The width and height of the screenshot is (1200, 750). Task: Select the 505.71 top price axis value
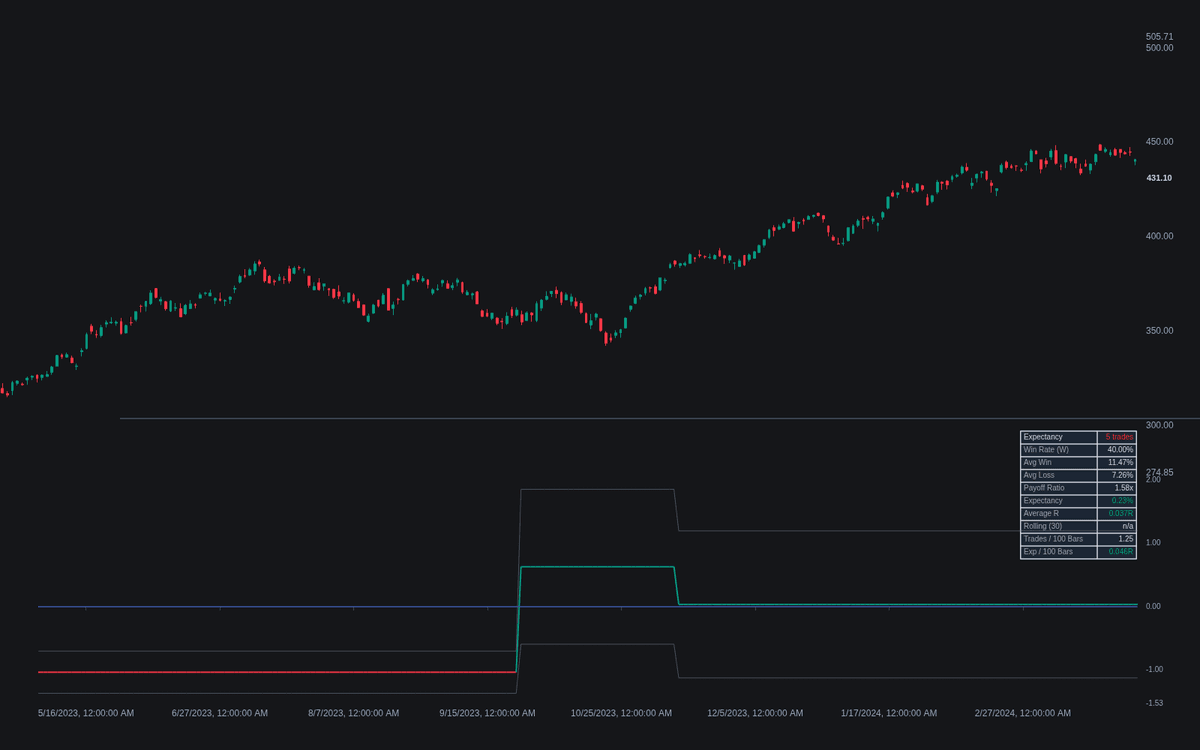pos(1159,37)
